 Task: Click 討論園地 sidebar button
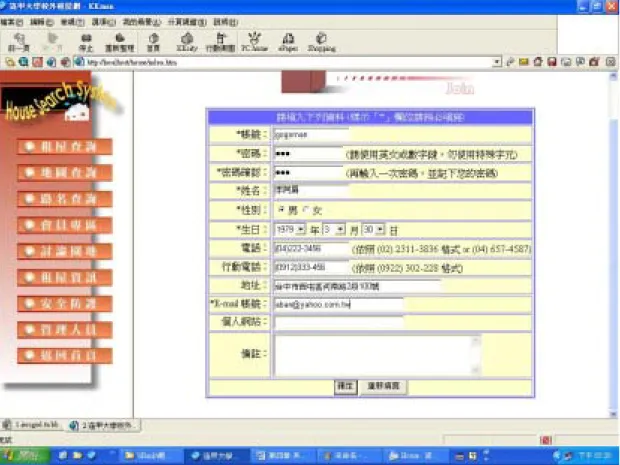[x=64, y=251]
